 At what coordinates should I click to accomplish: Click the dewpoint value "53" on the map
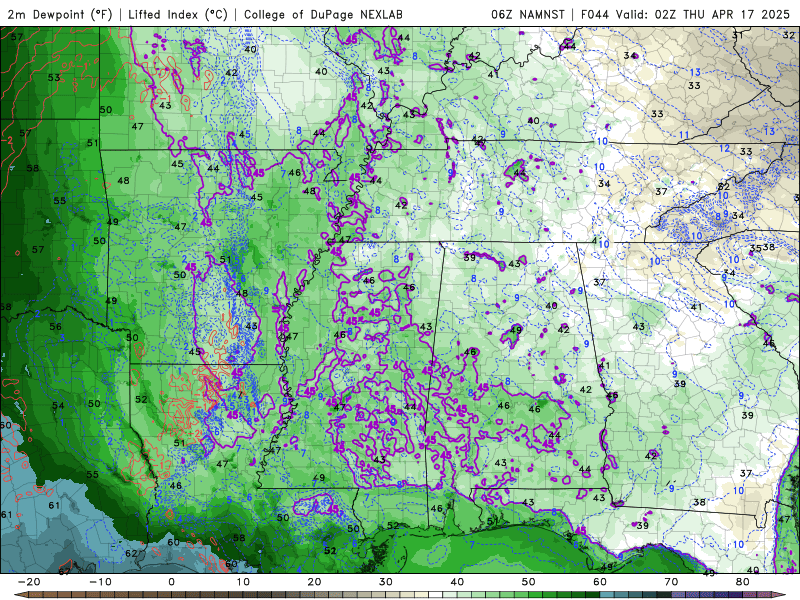(x=54, y=78)
